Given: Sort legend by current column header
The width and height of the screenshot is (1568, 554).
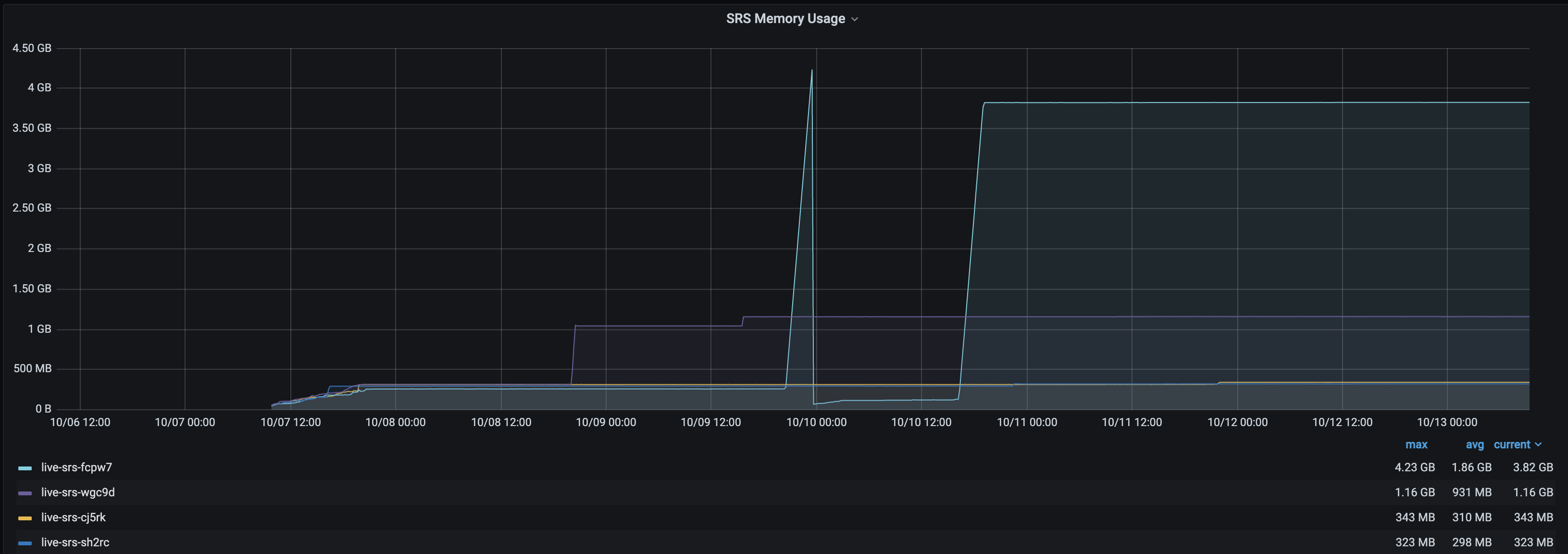Looking at the screenshot, I should [1511, 444].
